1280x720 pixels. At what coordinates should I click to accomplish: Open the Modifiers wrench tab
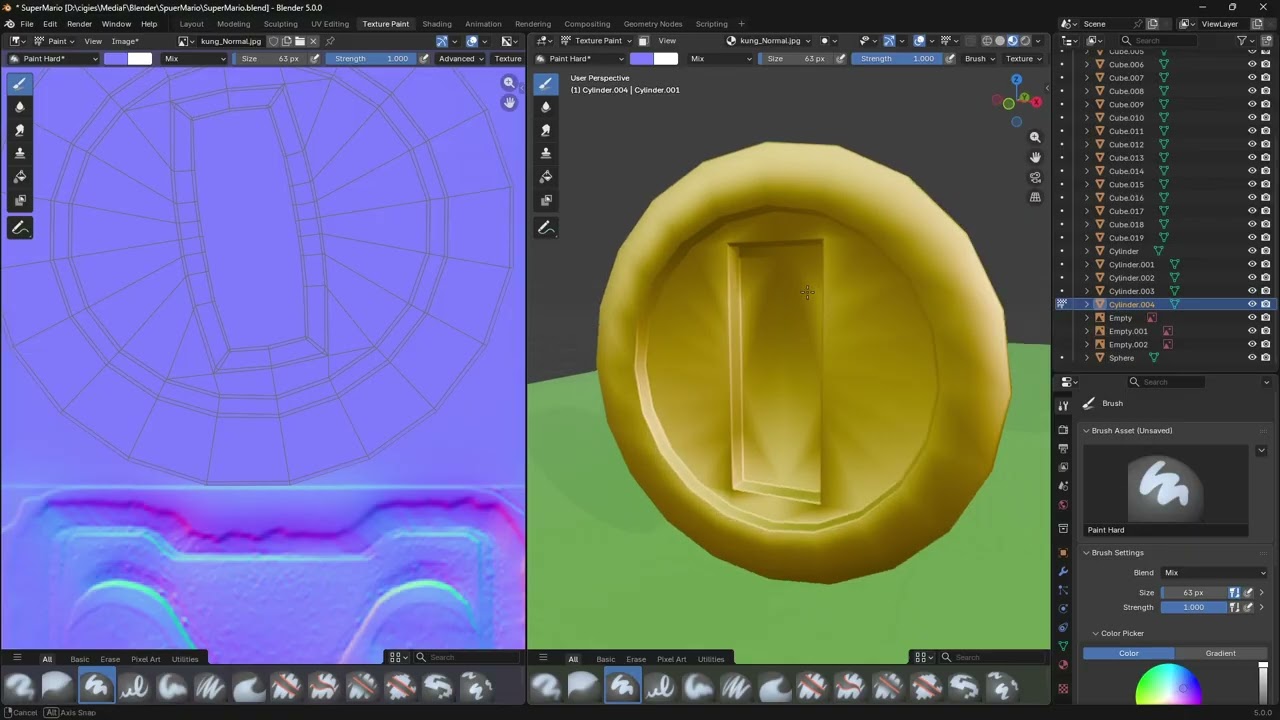click(x=1063, y=571)
